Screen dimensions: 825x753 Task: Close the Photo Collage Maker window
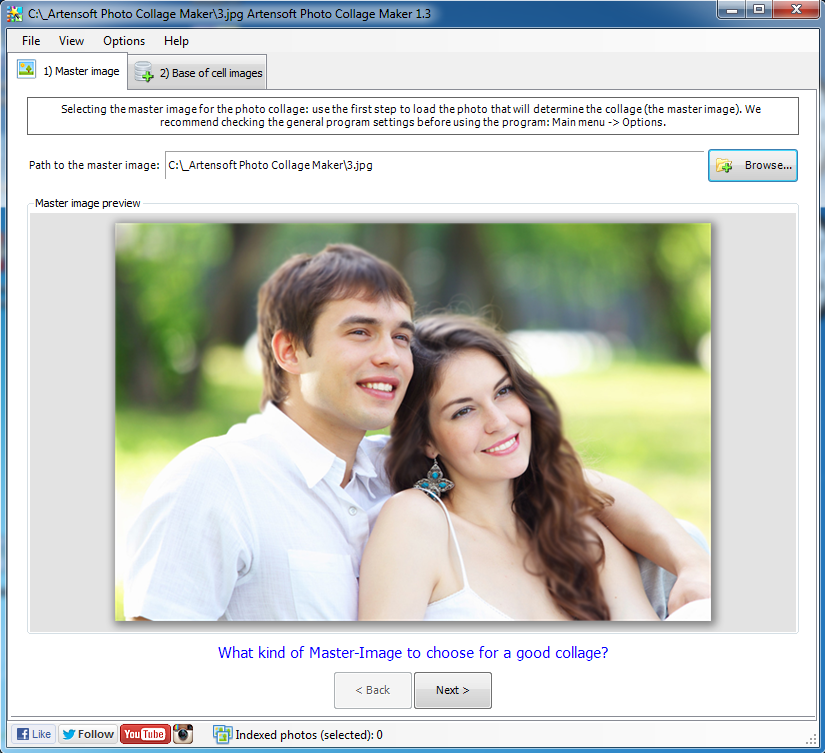tap(796, 9)
